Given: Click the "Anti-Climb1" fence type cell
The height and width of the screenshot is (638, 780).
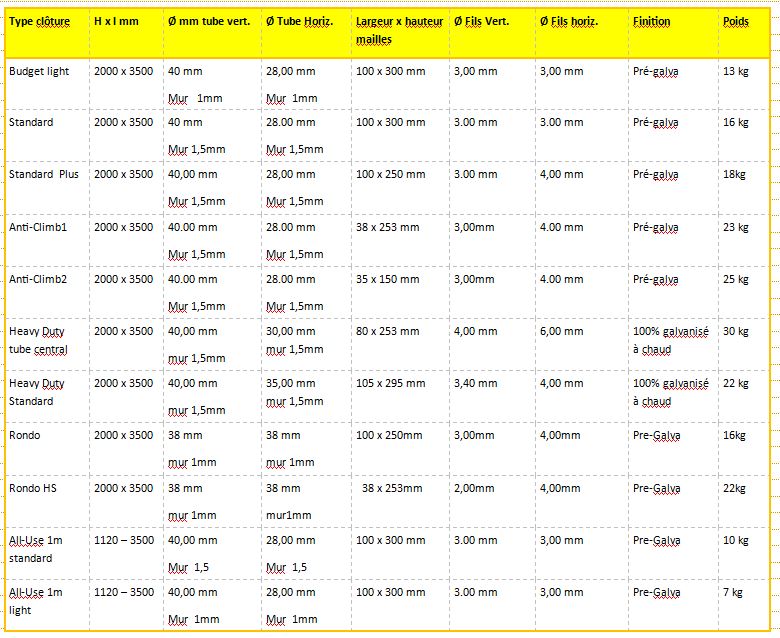Looking at the screenshot, I should 37,227.
